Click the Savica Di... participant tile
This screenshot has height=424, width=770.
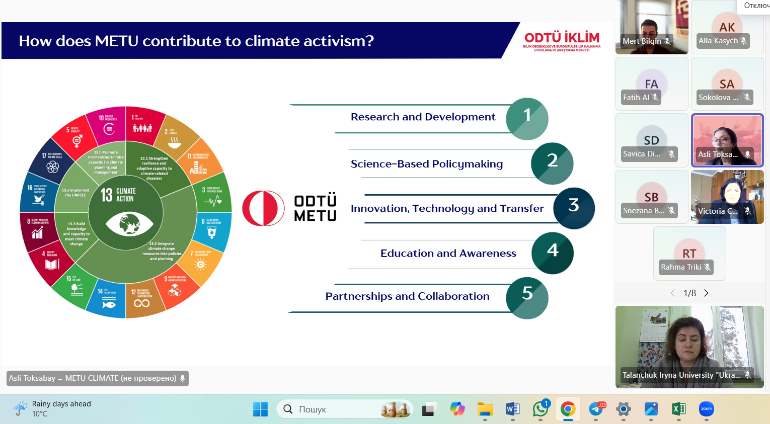click(650, 139)
